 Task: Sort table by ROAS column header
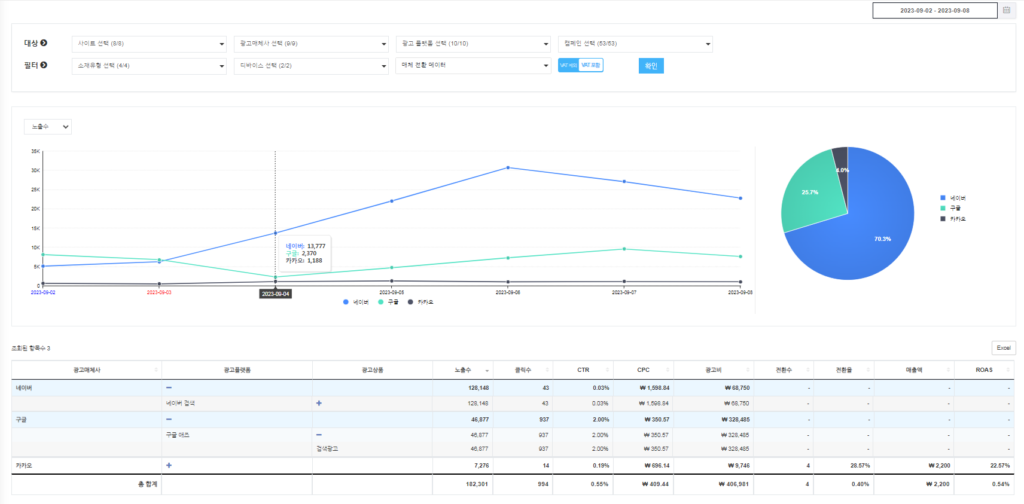tap(985, 370)
